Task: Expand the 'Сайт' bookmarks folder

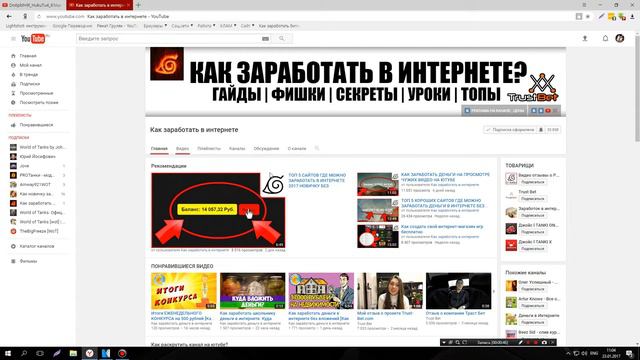Action: (247, 26)
